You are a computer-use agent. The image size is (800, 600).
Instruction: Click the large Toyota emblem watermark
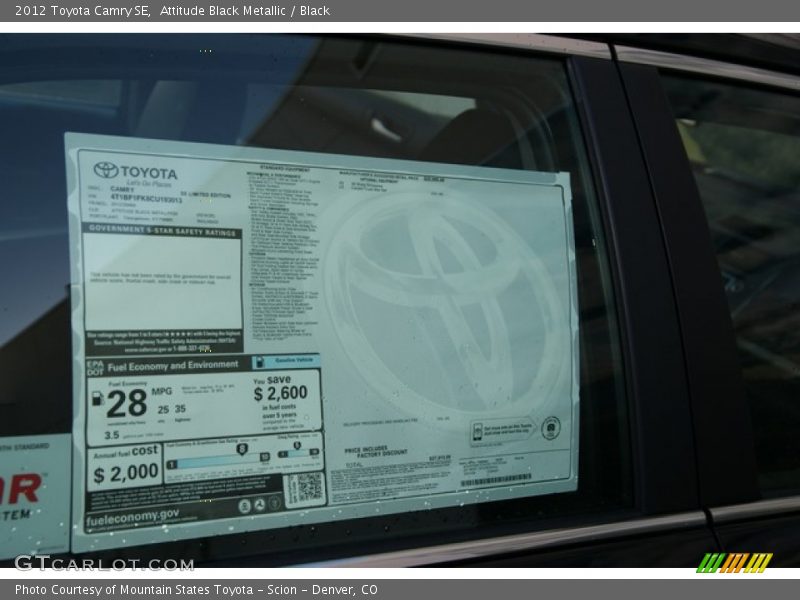(x=445, y=300)
